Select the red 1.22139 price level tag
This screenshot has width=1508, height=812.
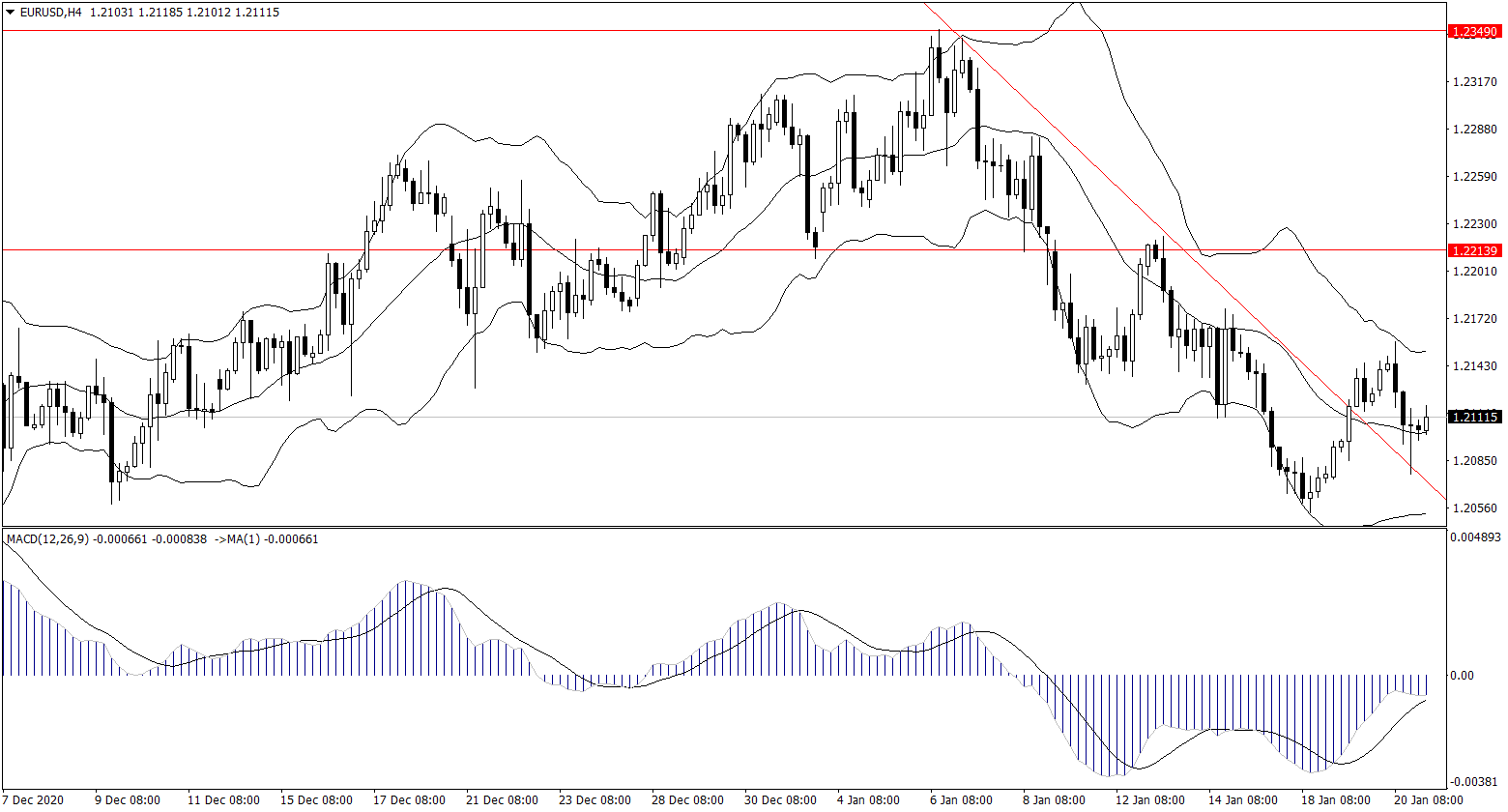(1474, 250)
